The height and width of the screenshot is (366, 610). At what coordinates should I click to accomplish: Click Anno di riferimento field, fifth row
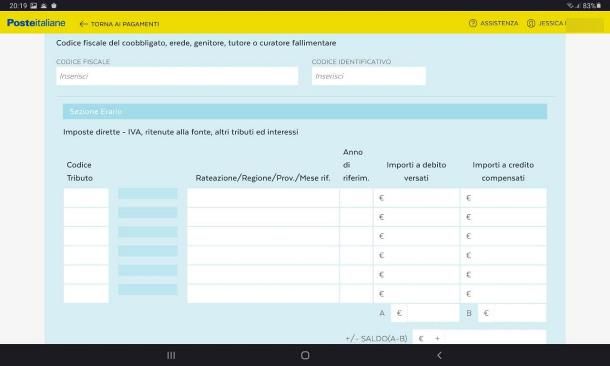[356, 275]
